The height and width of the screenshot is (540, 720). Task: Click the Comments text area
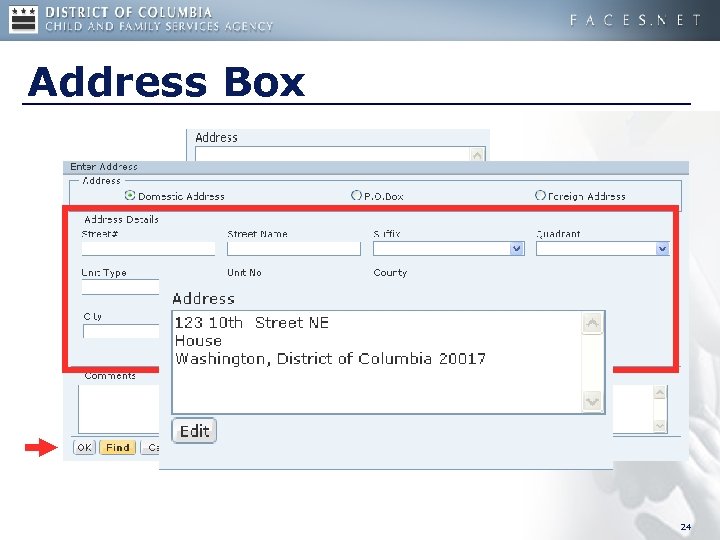pos(118,410)
